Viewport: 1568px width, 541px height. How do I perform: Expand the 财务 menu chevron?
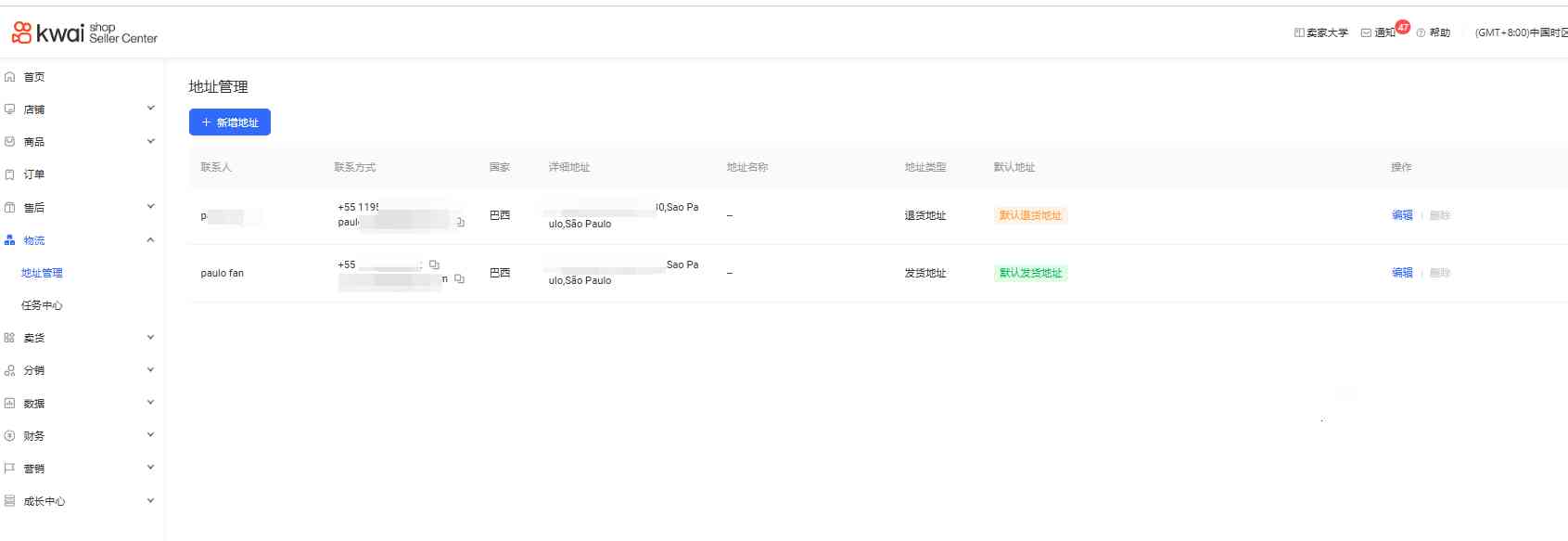[150, 435]
